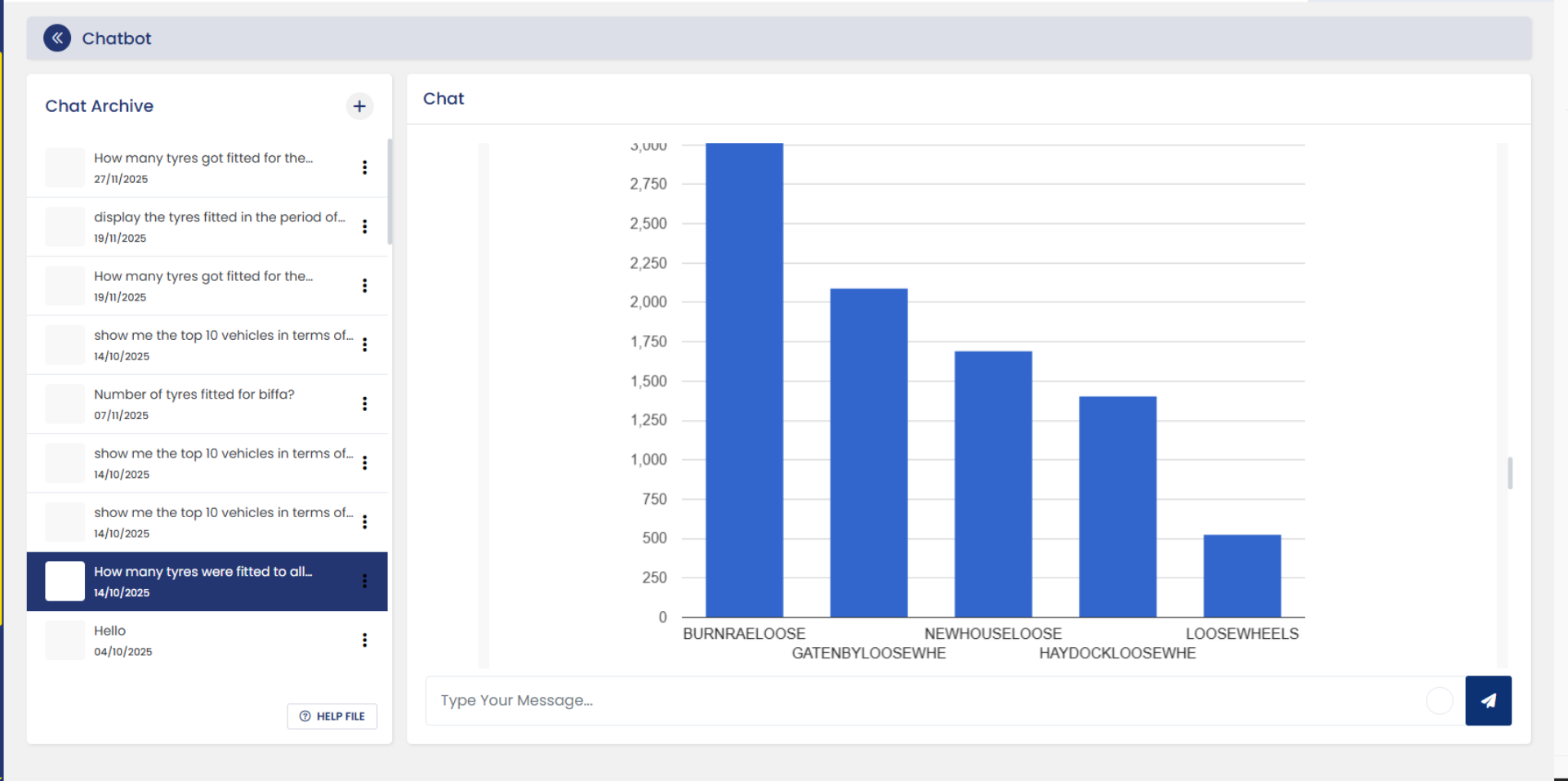Select 'Number of tyres fitted for biffa?' chat
This screenshot has width=1568, height=781.
click(x=207, y=404)
